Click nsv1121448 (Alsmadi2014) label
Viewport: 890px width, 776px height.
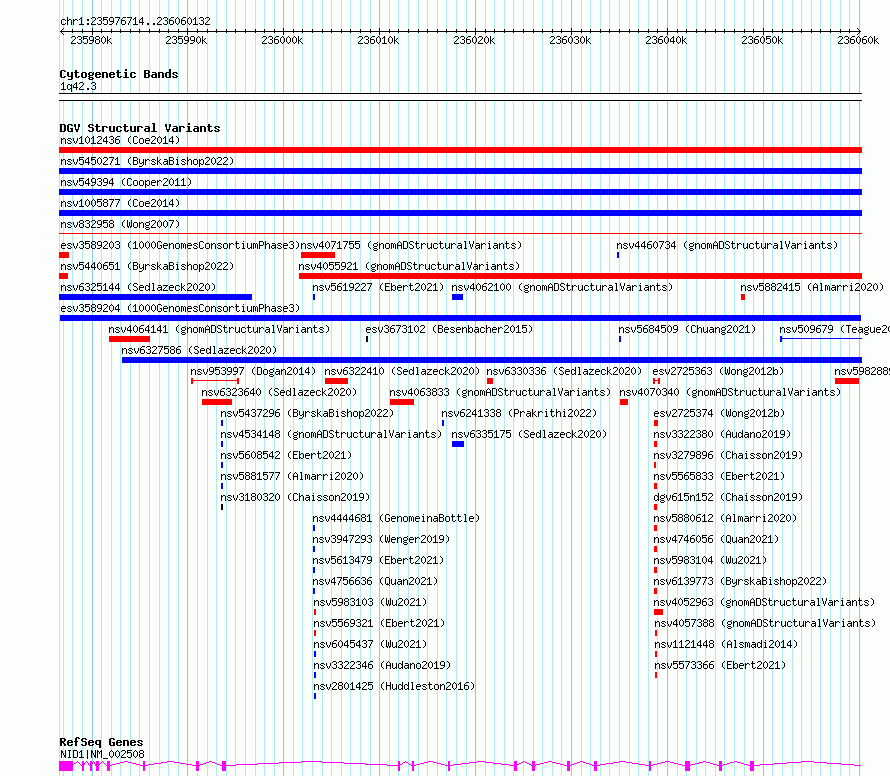click(x=726, y=644)
